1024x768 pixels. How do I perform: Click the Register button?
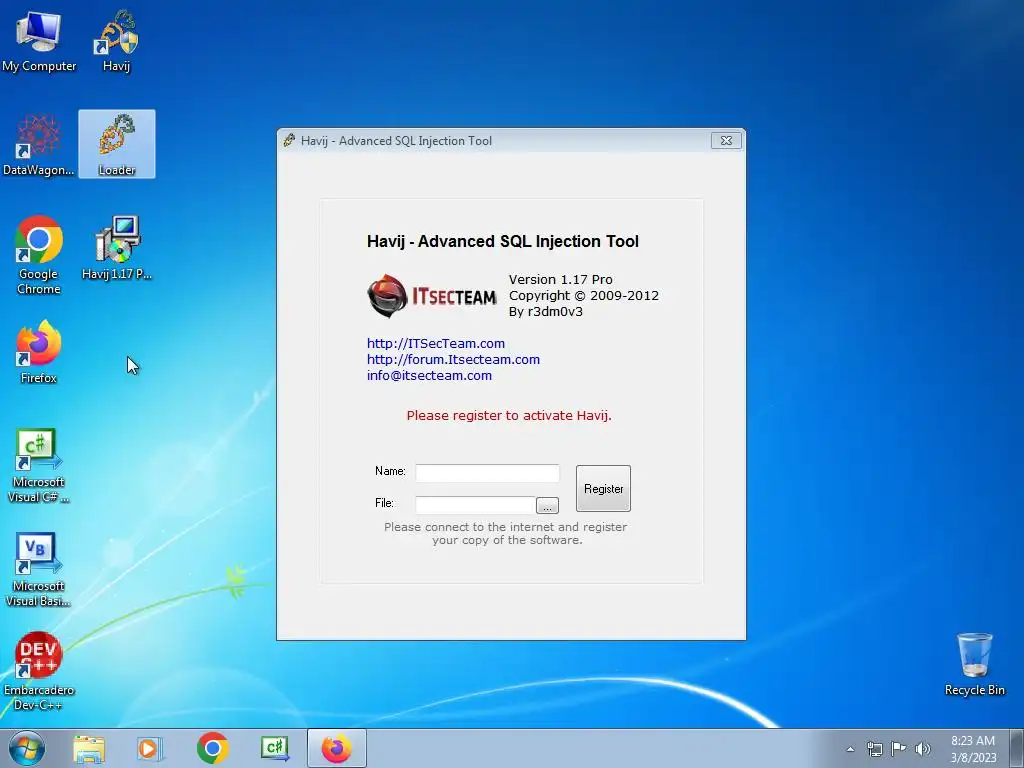click(603, 488)
